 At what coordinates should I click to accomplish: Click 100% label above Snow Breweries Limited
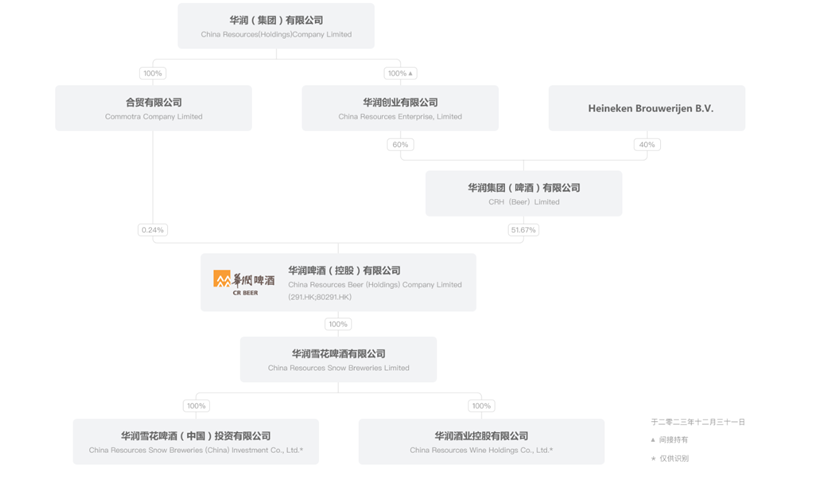(x=338, y=324)
